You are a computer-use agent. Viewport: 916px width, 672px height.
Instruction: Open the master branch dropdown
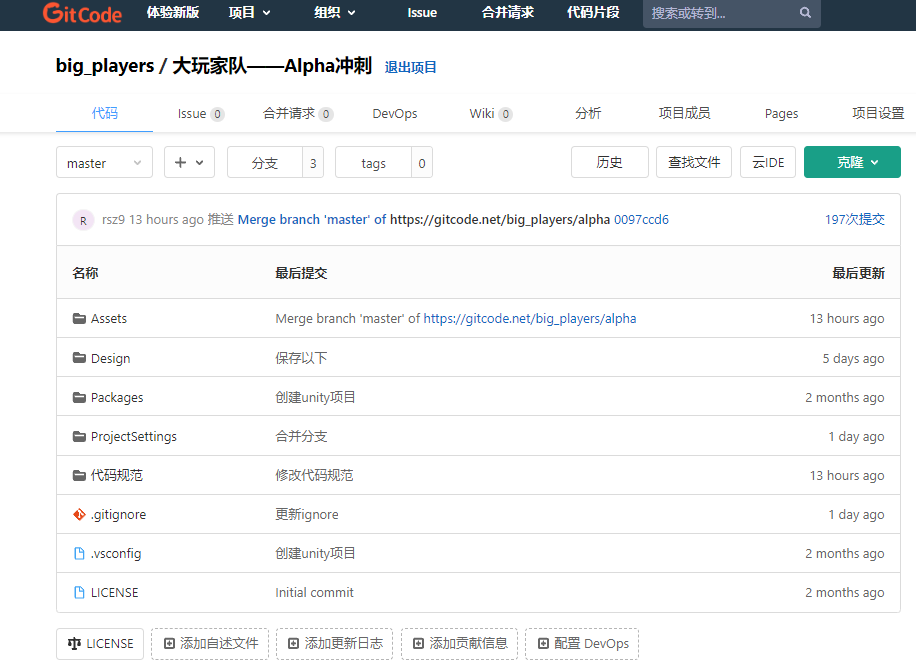(x=104, y=163)
